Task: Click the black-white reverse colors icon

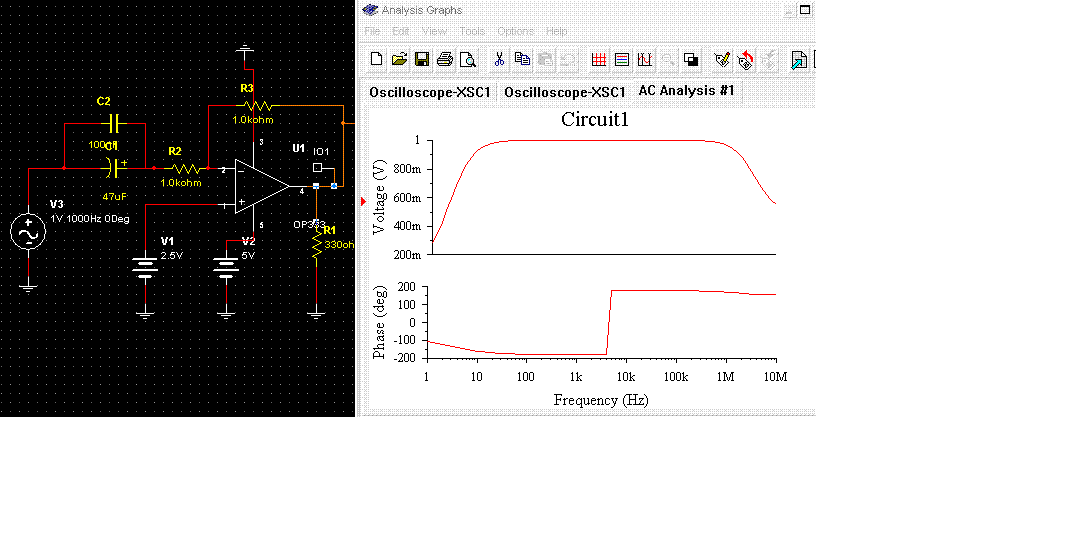Action: point(691,60)
